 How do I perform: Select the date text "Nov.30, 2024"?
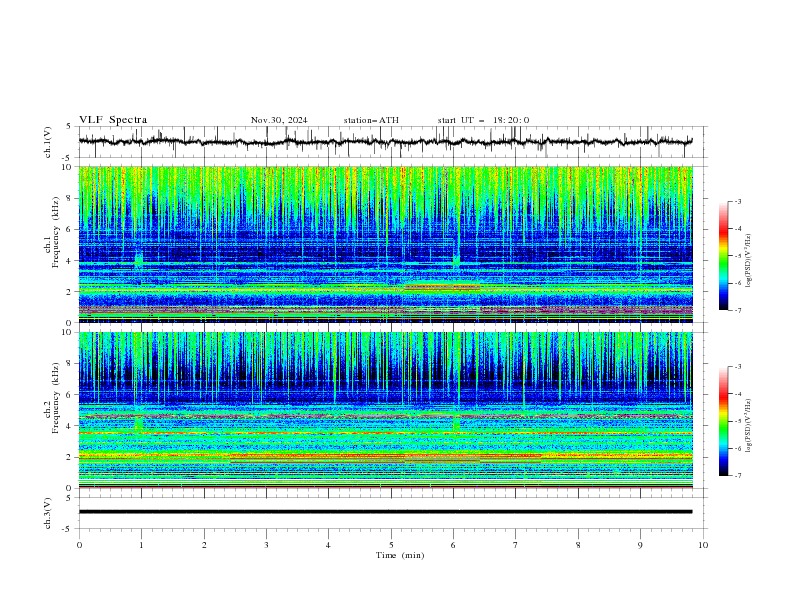click(x=279, y=120)
